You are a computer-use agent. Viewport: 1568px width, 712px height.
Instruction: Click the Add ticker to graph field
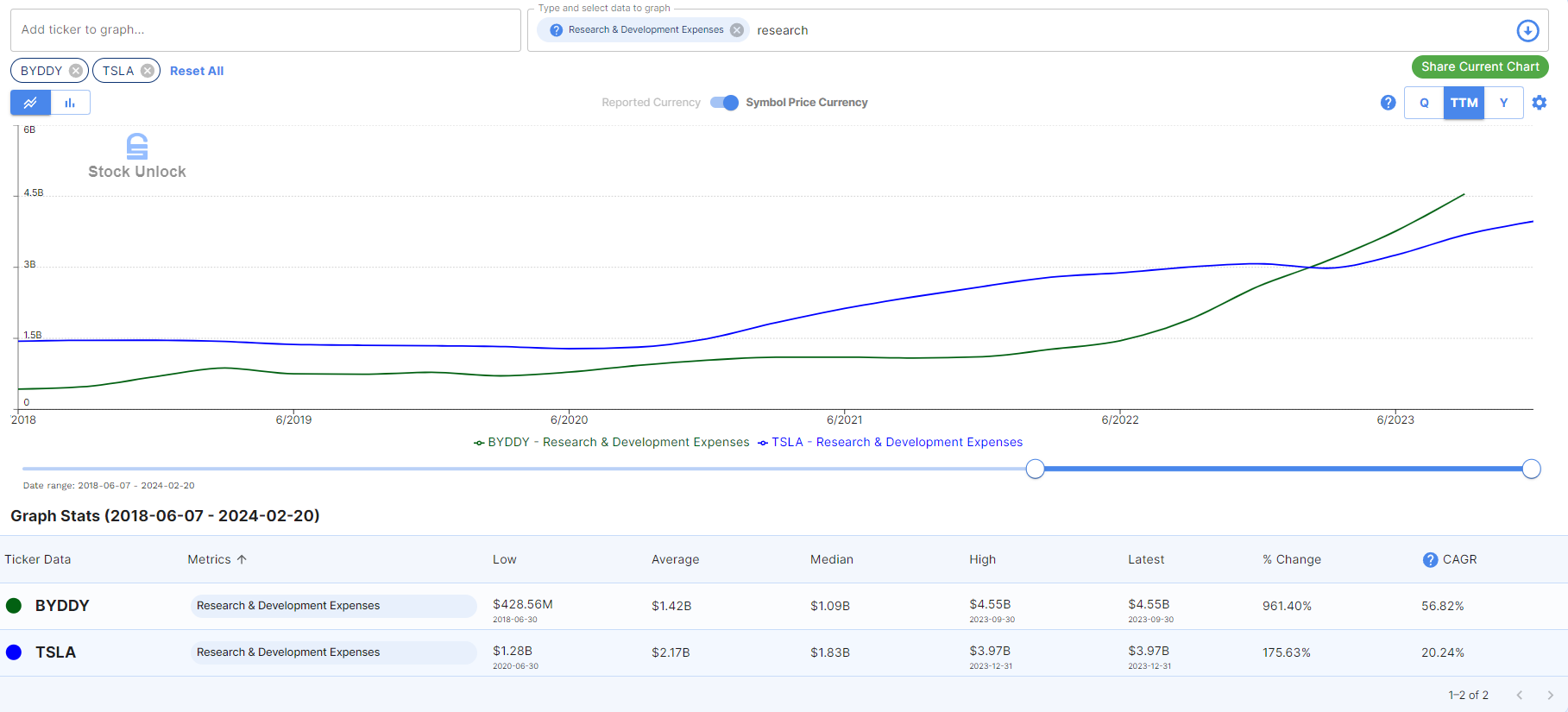tap(266, 30)
